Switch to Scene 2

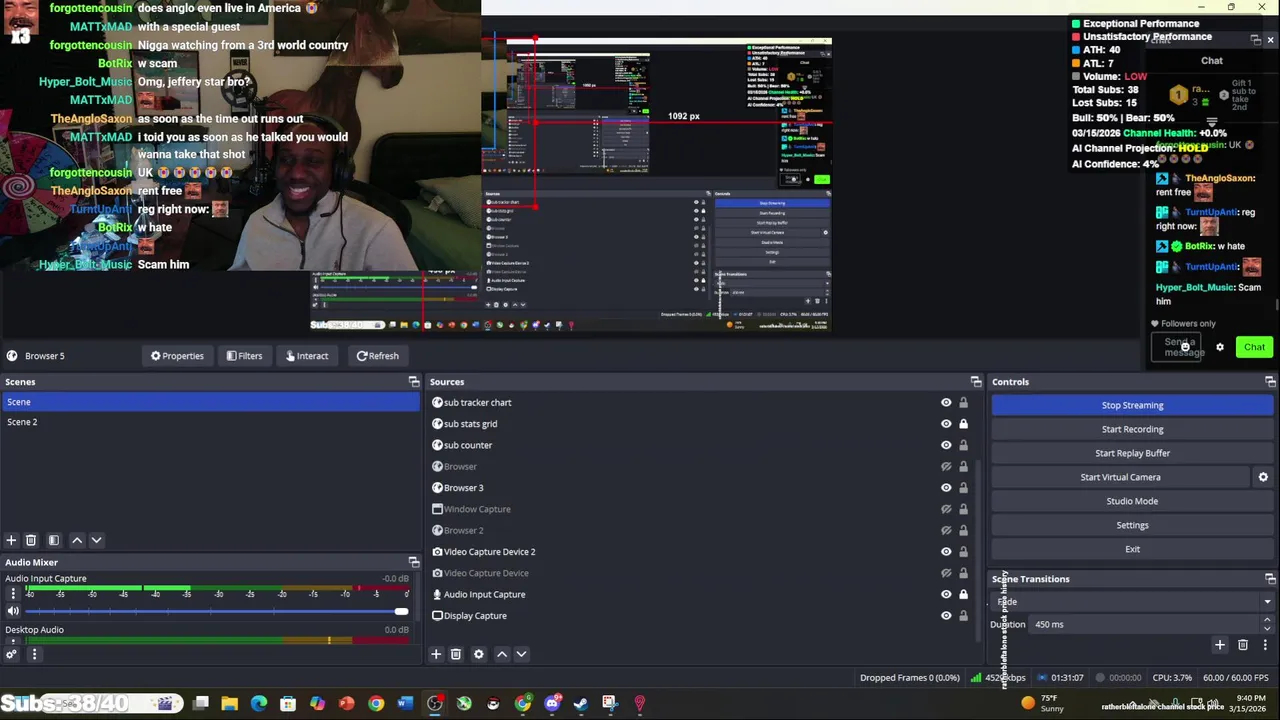point(210,422)
